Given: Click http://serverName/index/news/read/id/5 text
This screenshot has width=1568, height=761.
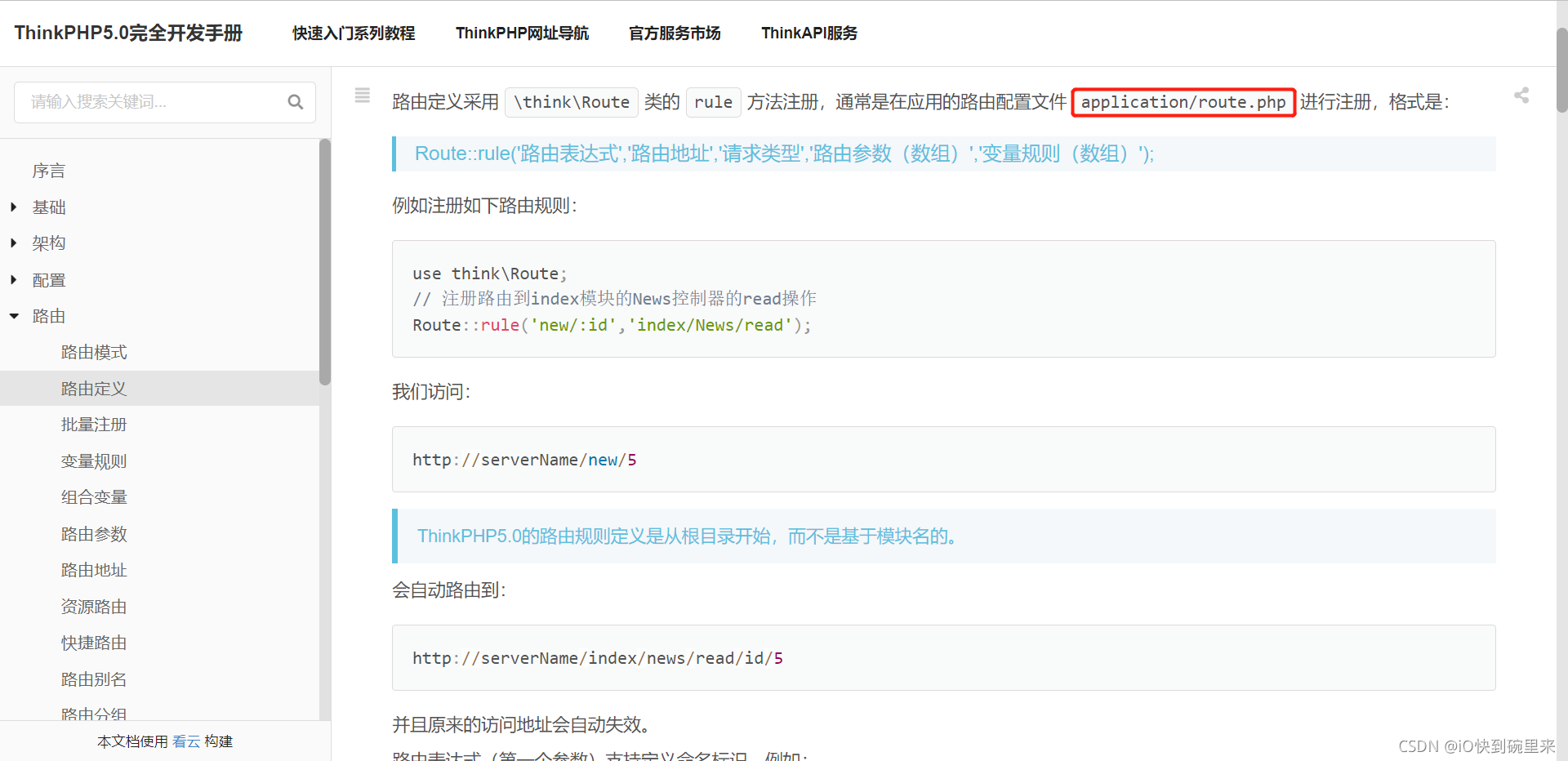Looking at the screenshot, I should (598, 658).
